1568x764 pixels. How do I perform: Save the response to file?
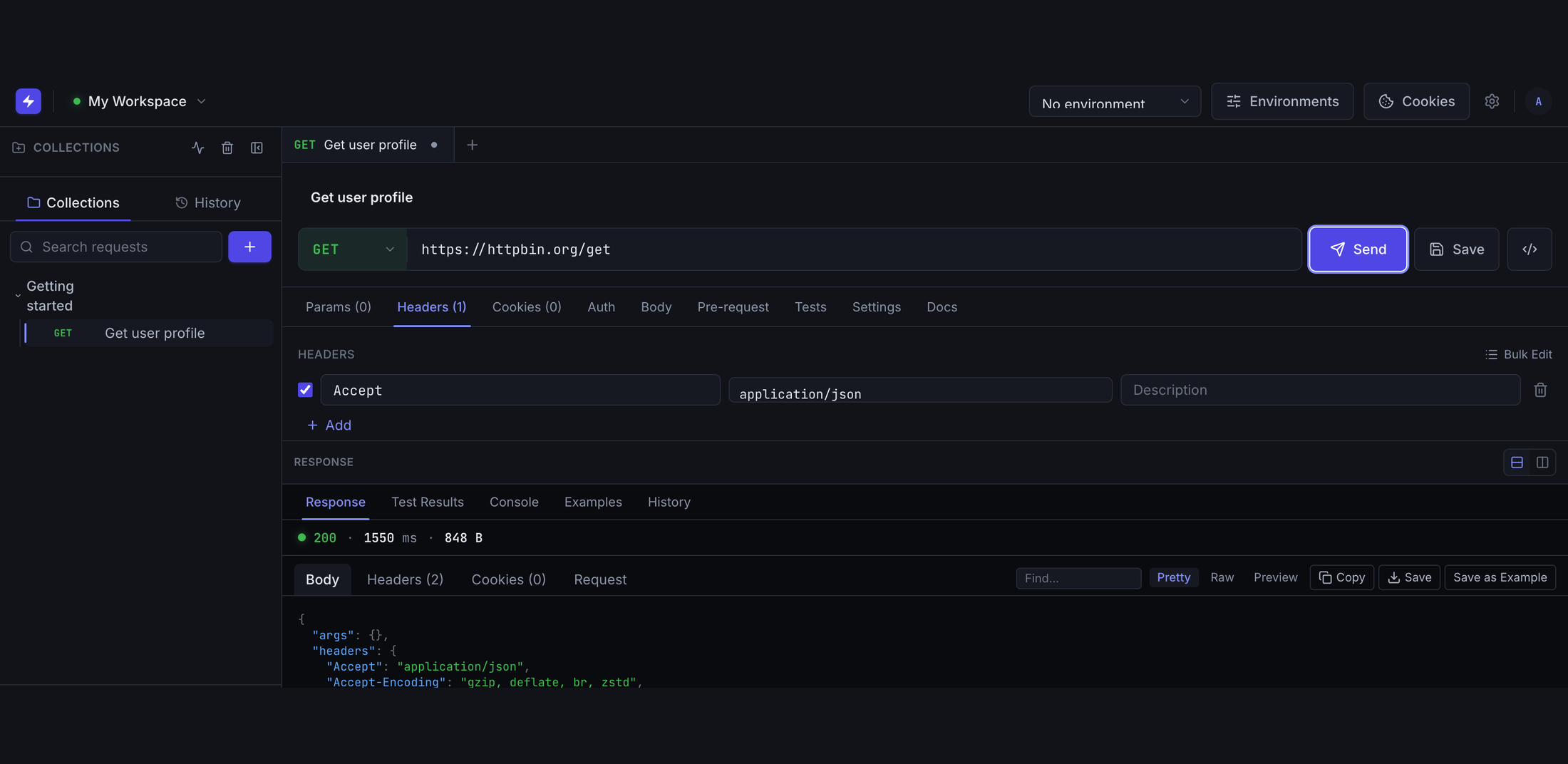1409,577
